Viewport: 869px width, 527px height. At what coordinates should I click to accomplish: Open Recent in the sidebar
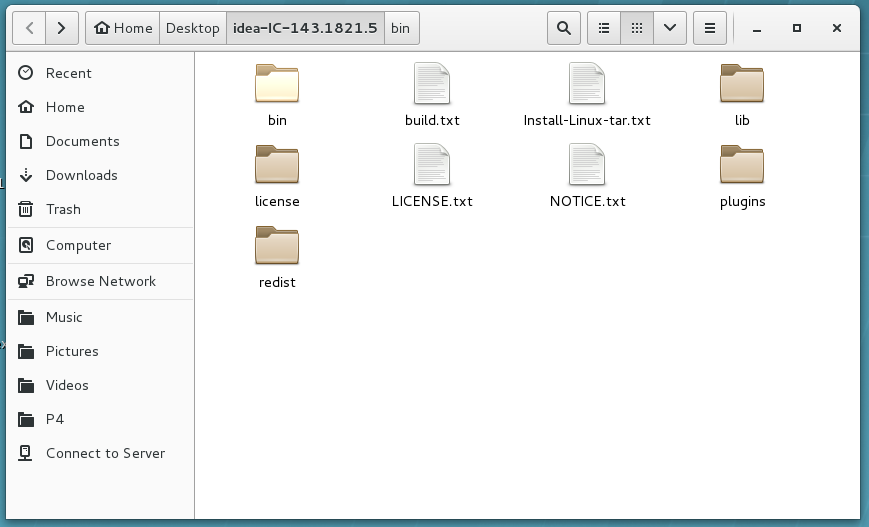coord(100,73)
